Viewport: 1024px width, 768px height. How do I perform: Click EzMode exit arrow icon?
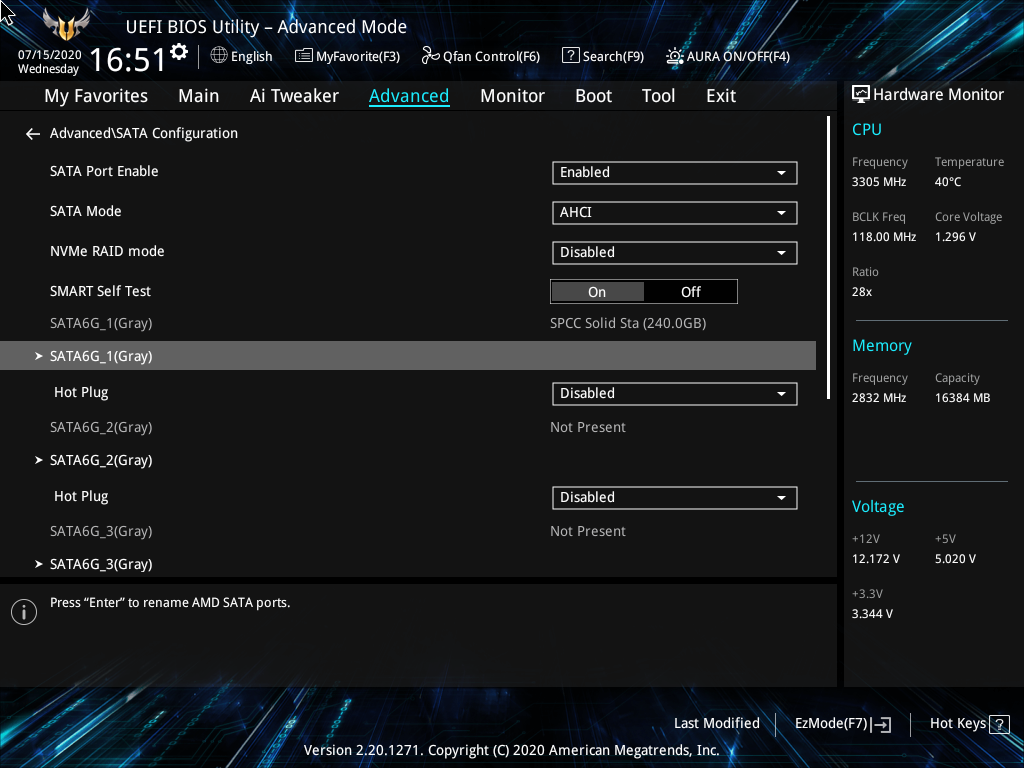click(x=881, y=724)
